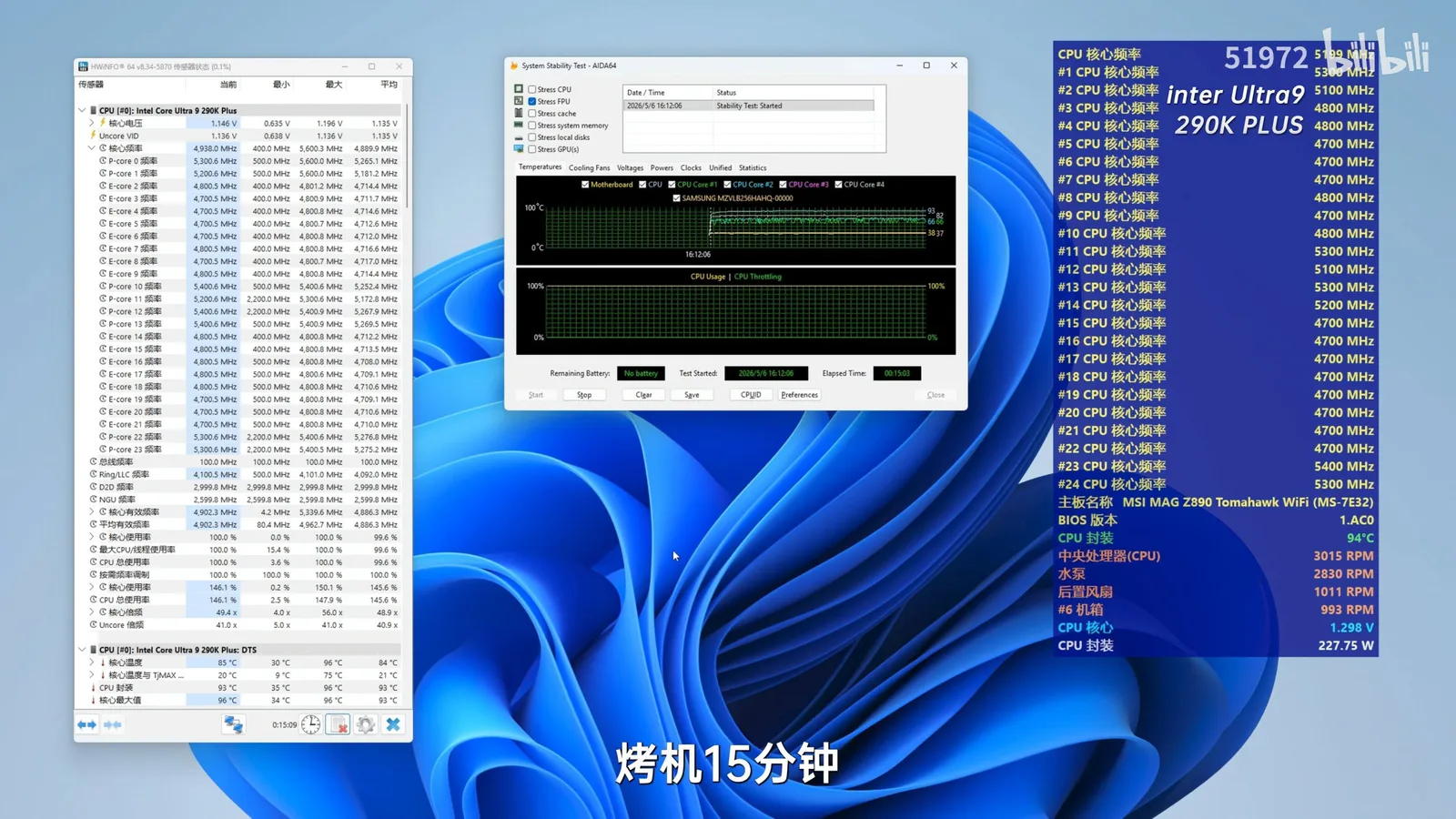
Task: Click the 当前 column header
Action: click(228, 85)
